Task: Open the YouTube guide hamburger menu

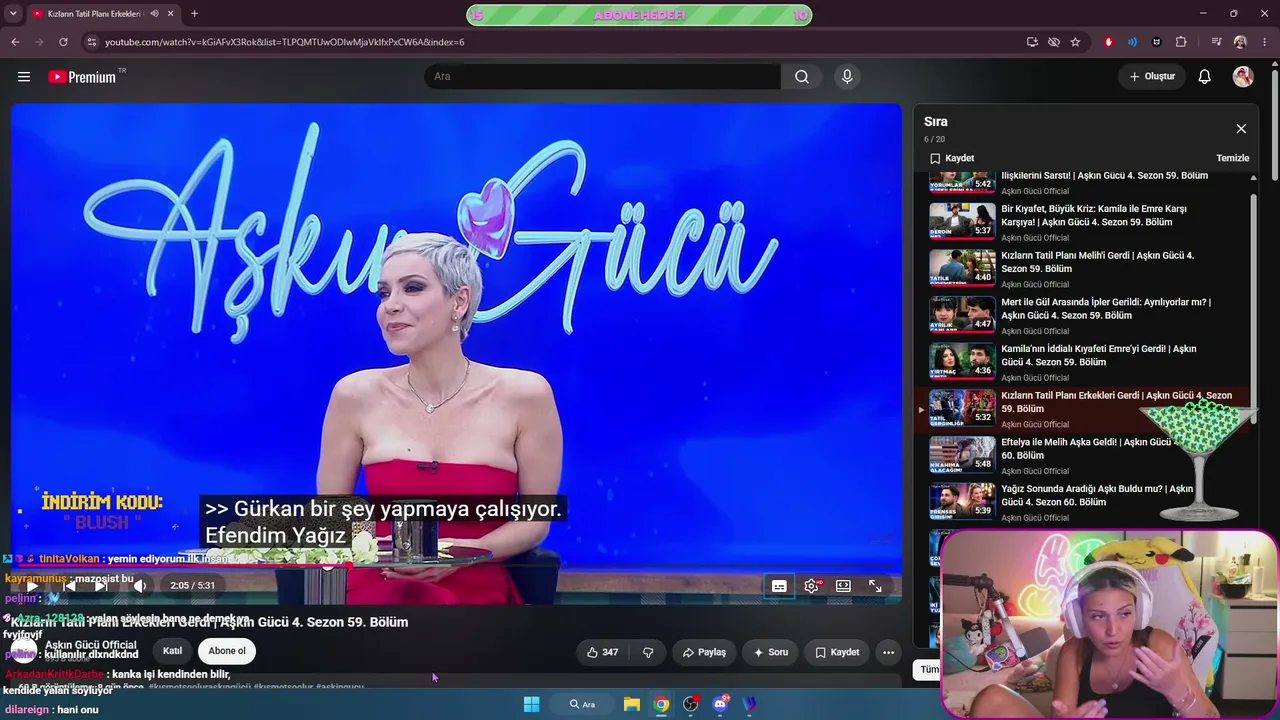Action: pyautogui.click(x=24, y=77)
